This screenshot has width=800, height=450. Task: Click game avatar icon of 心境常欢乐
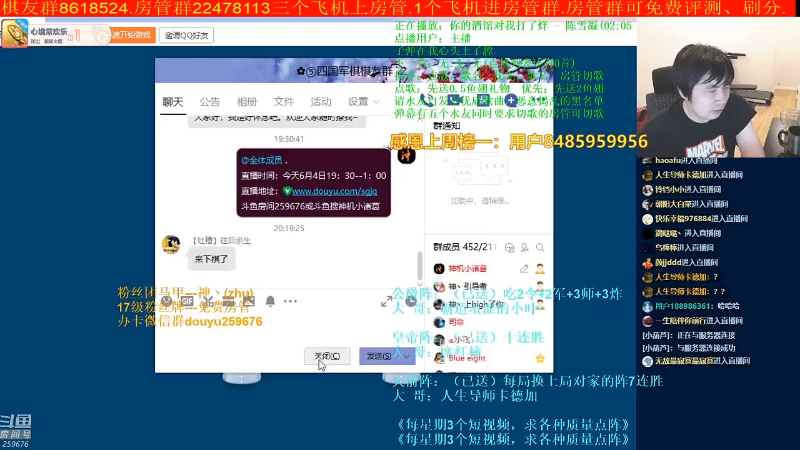(x=15, y=34)
